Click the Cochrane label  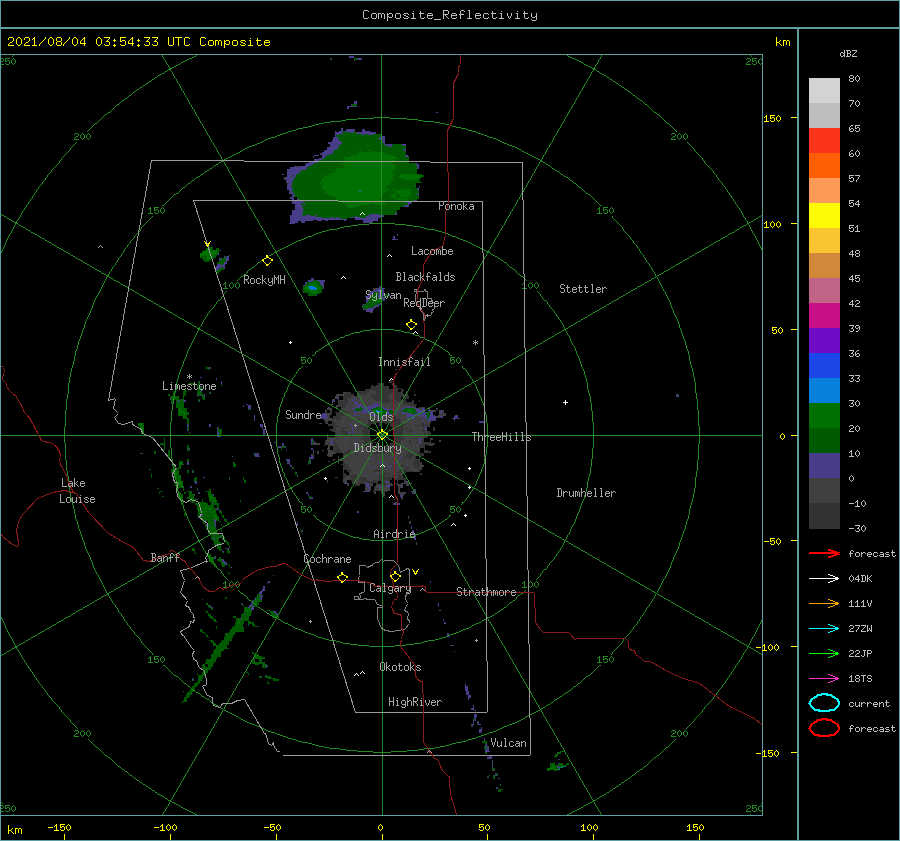[327, 559]
